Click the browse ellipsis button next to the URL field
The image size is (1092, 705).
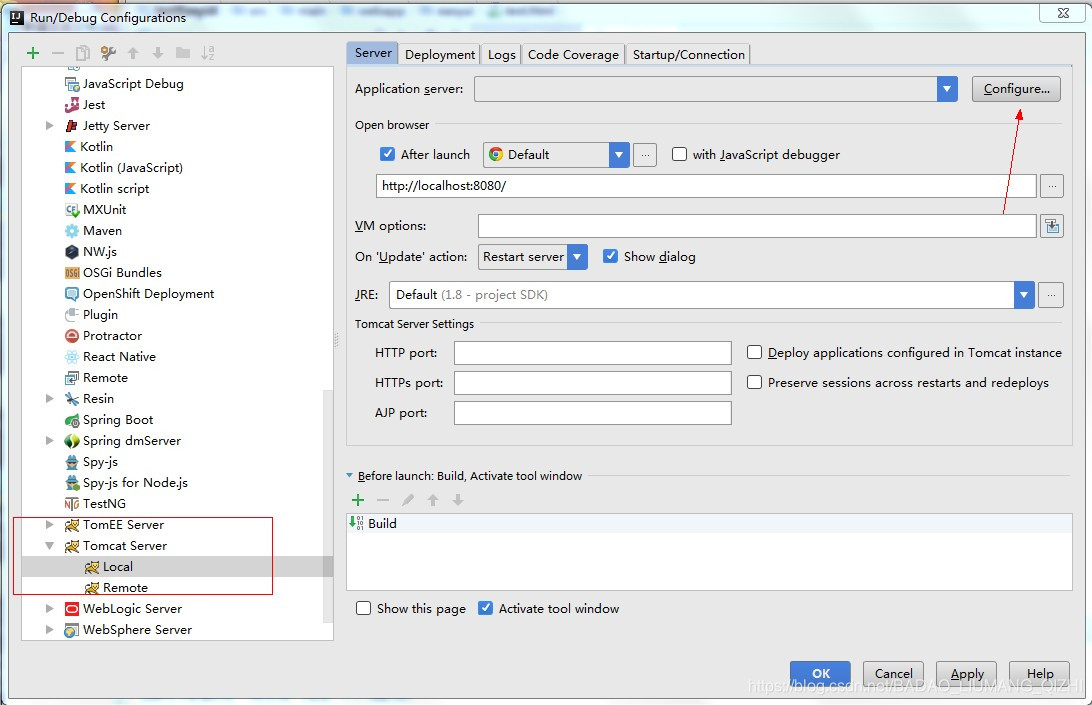tap(1052, 186)
